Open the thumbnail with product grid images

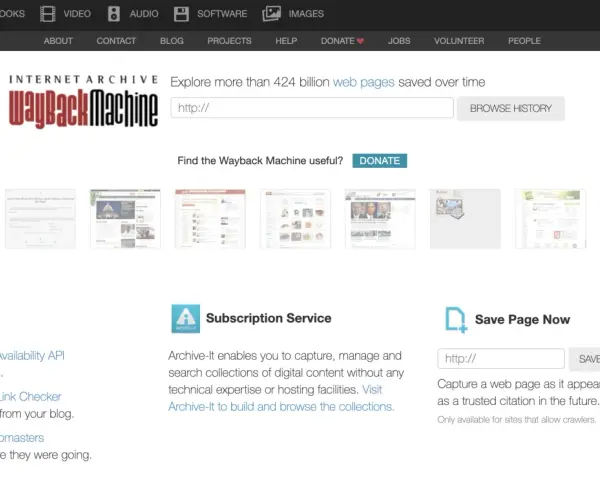295,219
